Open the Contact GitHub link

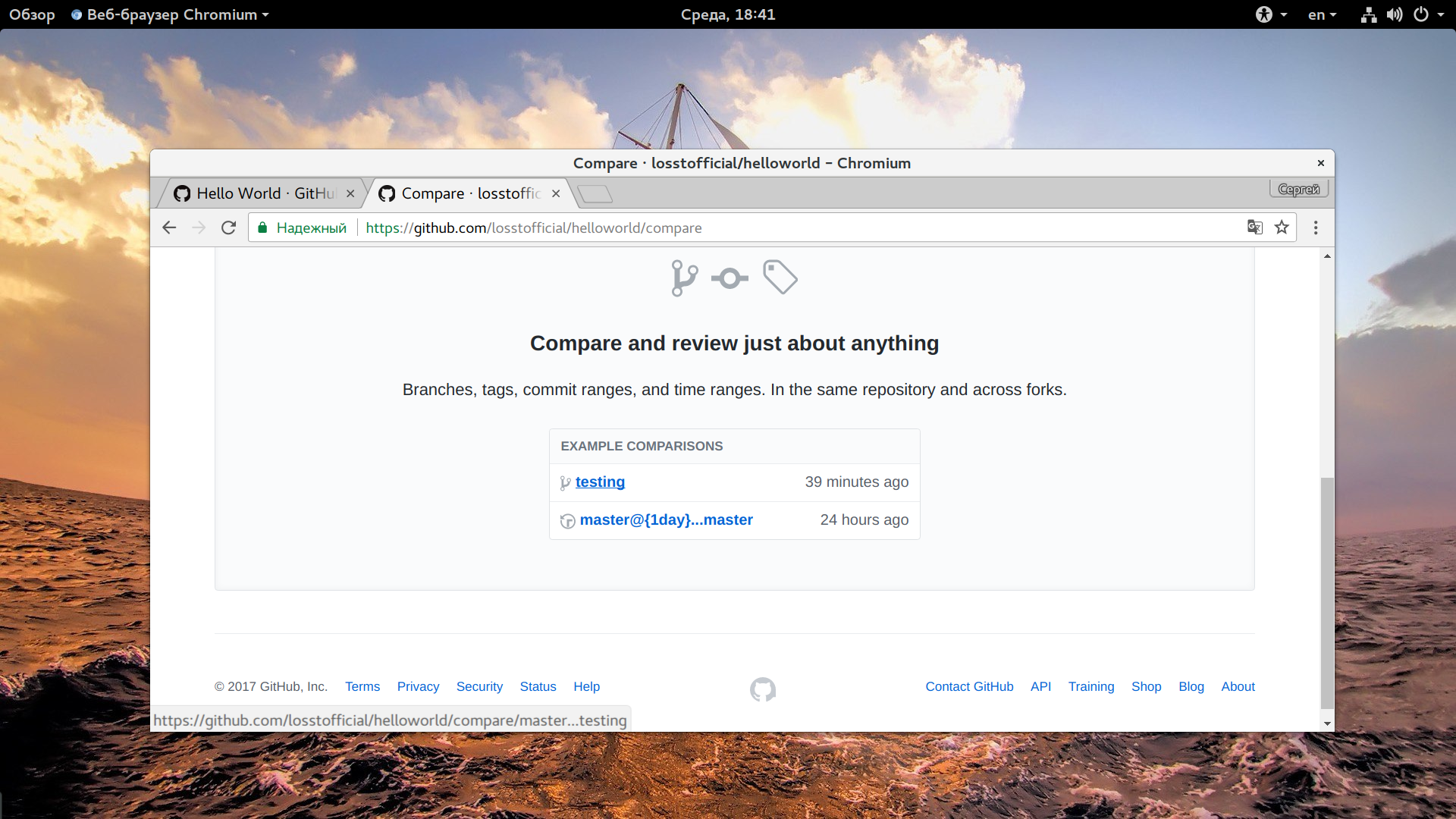tap(969, 686)
